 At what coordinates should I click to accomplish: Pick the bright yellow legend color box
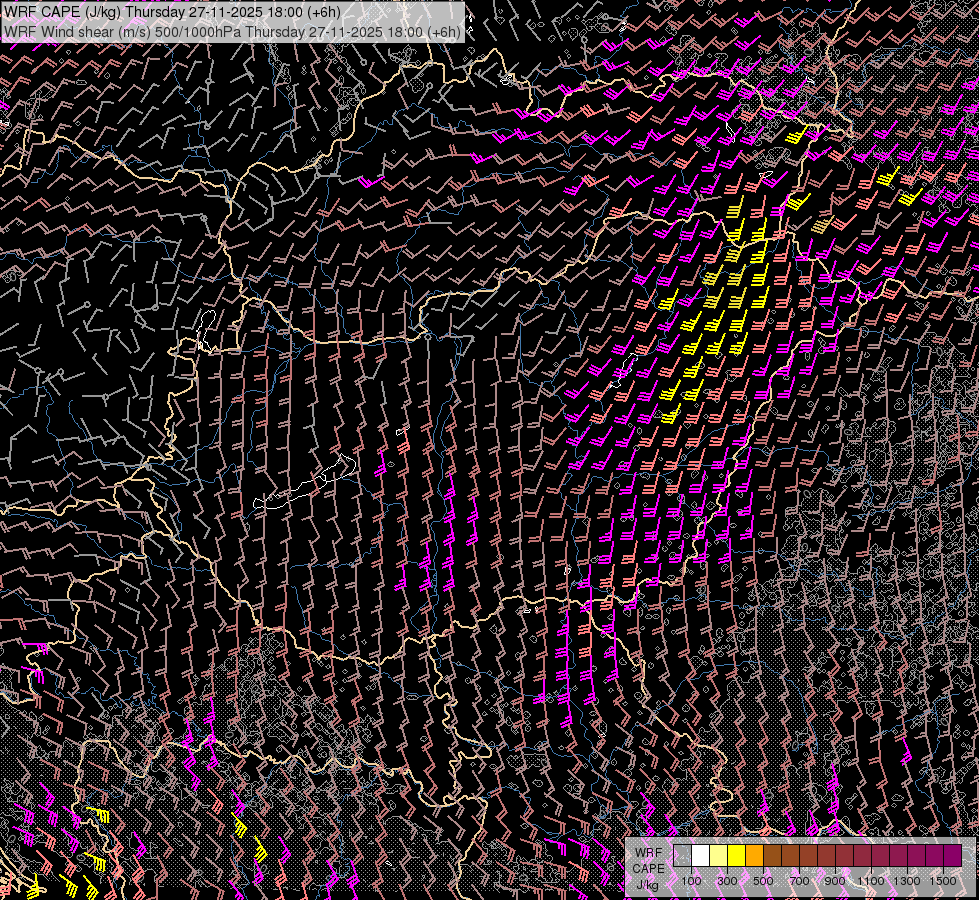click(736, 856)
